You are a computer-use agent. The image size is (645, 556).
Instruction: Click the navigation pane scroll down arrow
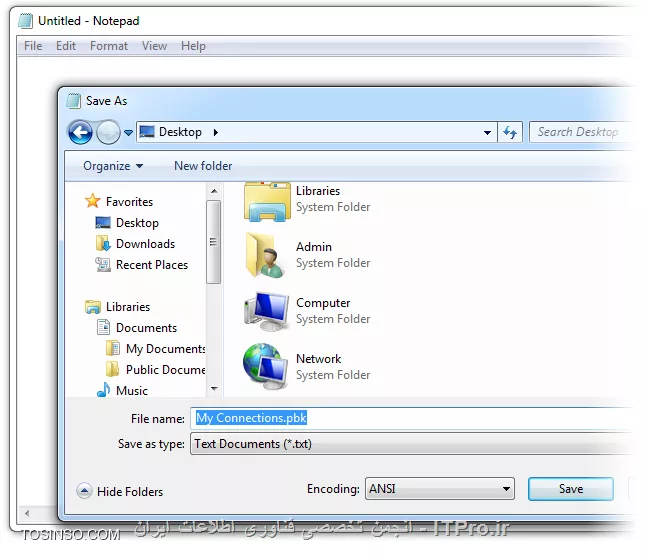click(x=214, y=389)
